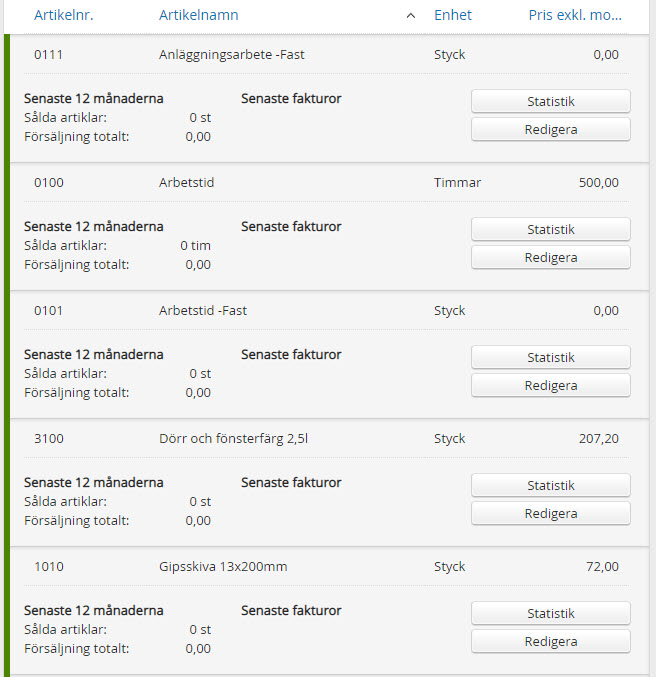The height and width of the screenshot is (677, 656).
Task: Click Redigera for Anläggningsarbete -Fast
Action: (x=550, y=129)
